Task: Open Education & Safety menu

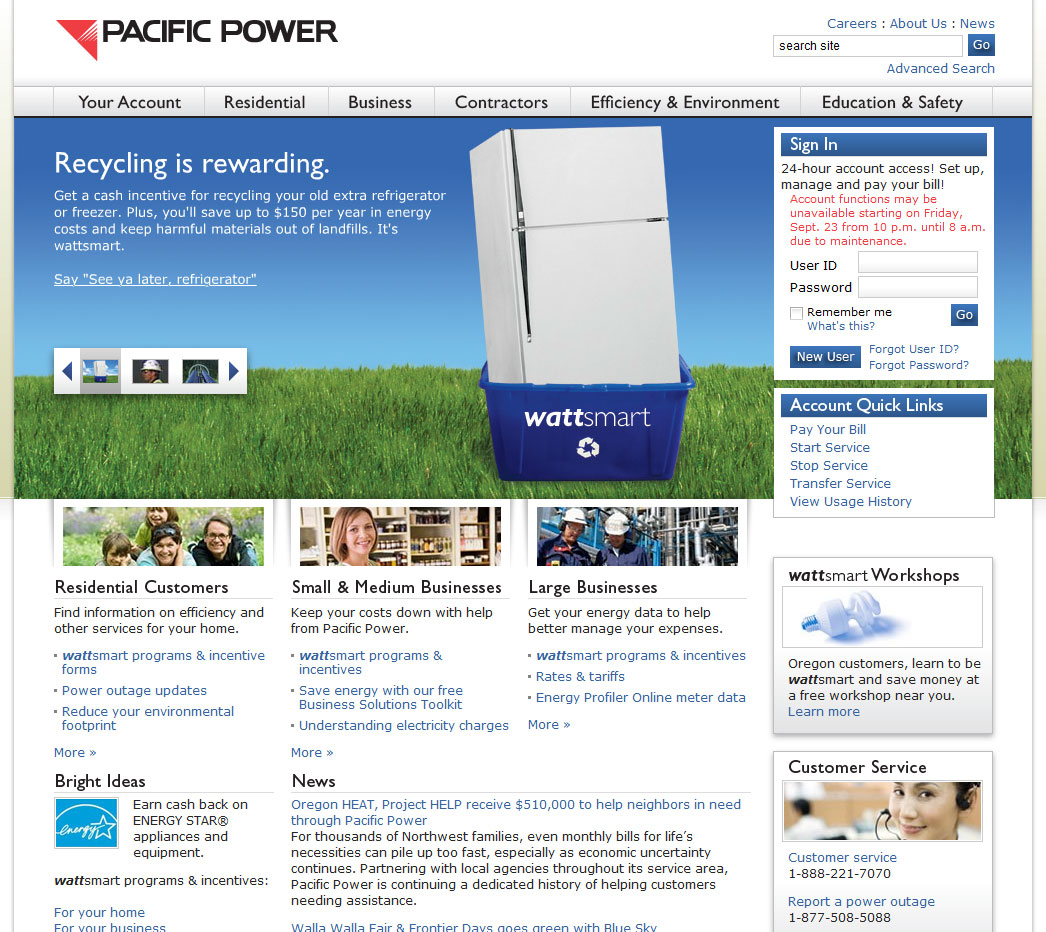Action: (x=892, y=102)
